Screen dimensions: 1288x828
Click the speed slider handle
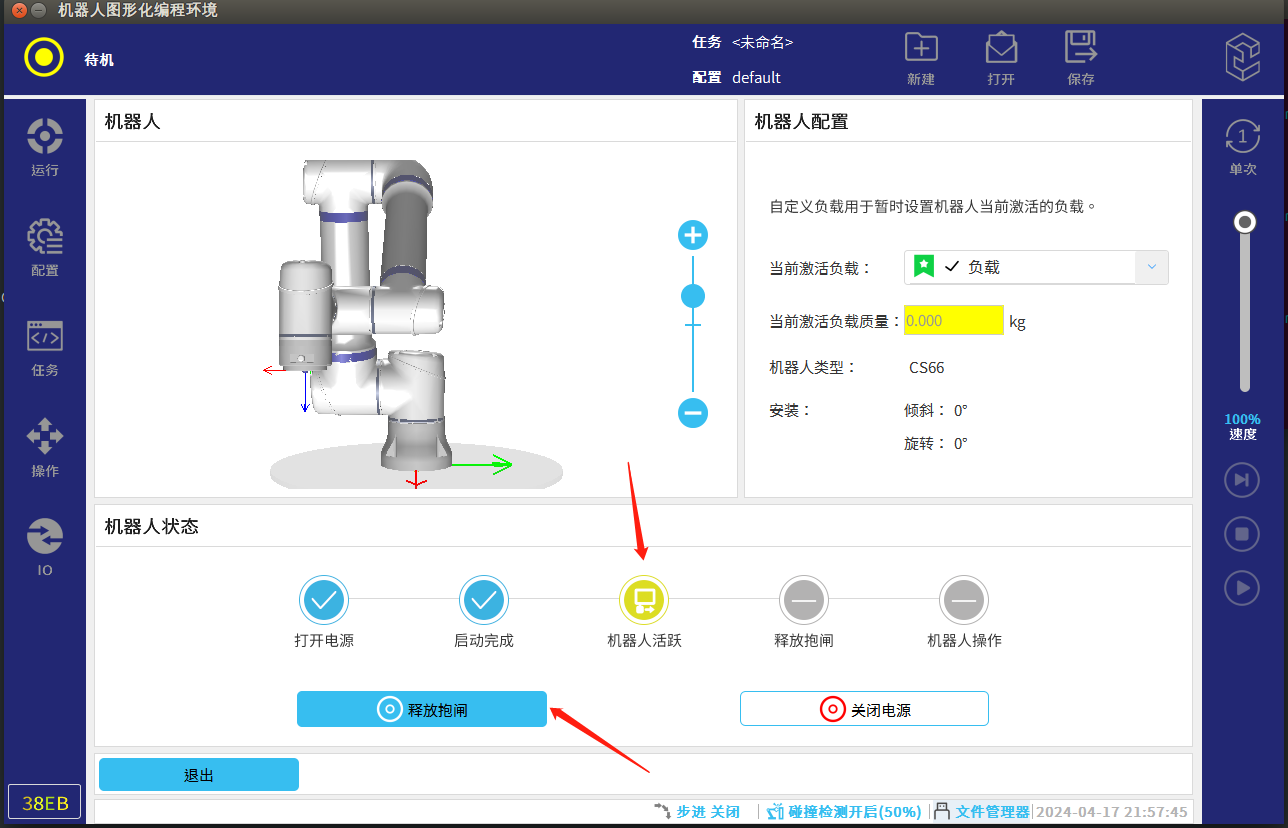click(x=1245, y=222)
